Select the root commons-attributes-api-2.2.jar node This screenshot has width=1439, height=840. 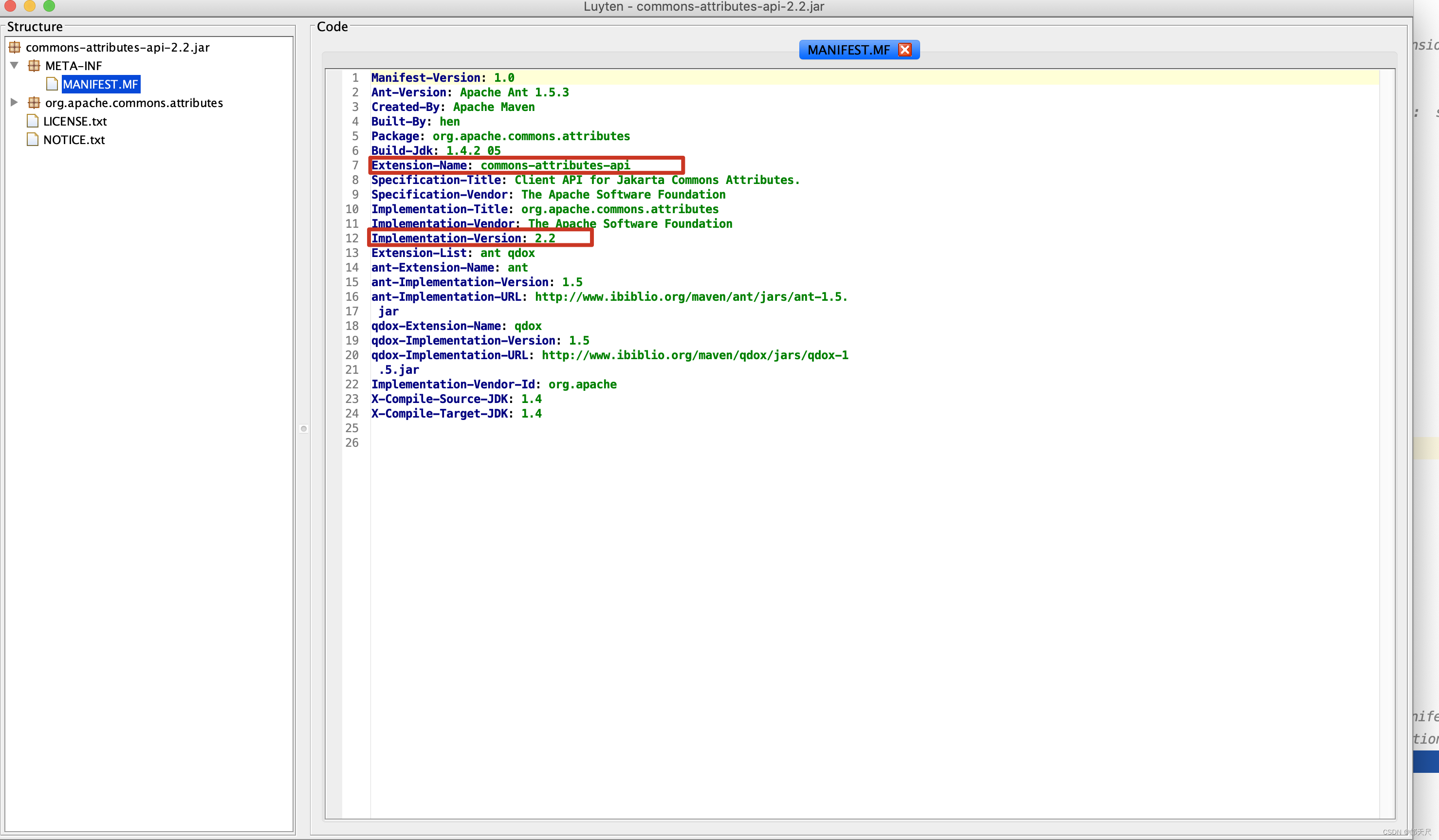[117, 47]
